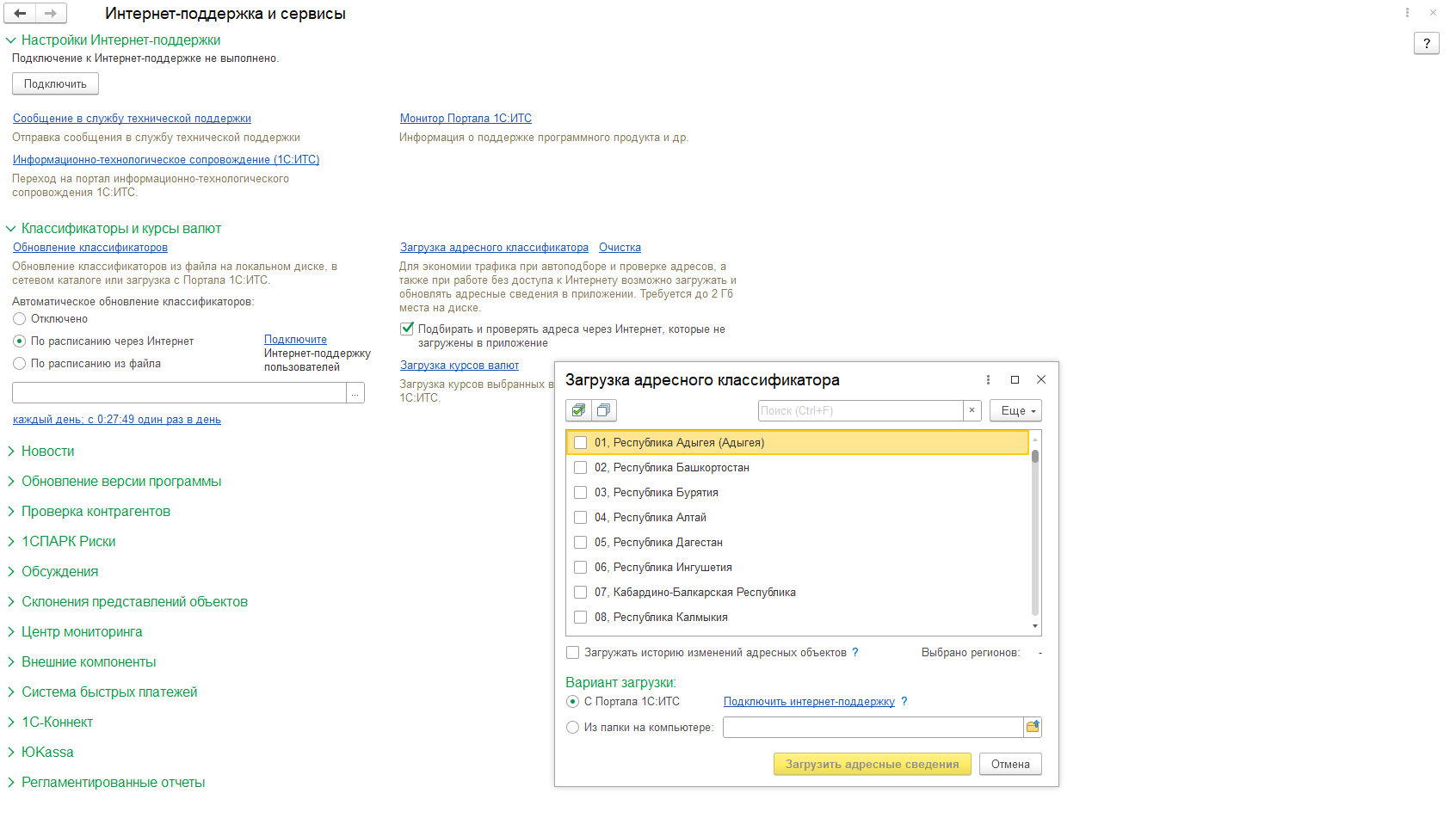1456x824 pixels.
Task: Click the Подключить button
Action: (x=55, y=83)
